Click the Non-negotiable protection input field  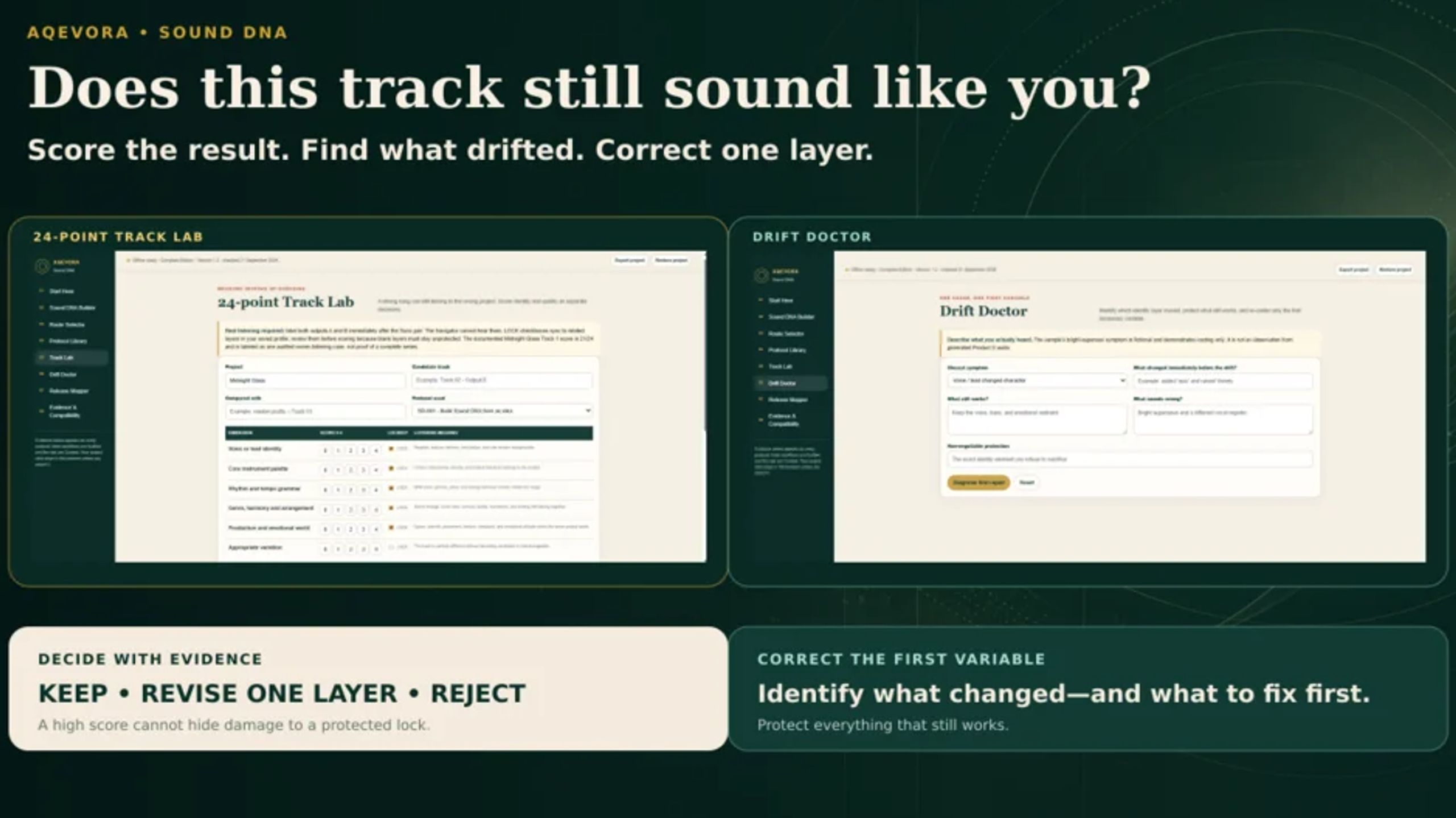[x=1130, y=459]
